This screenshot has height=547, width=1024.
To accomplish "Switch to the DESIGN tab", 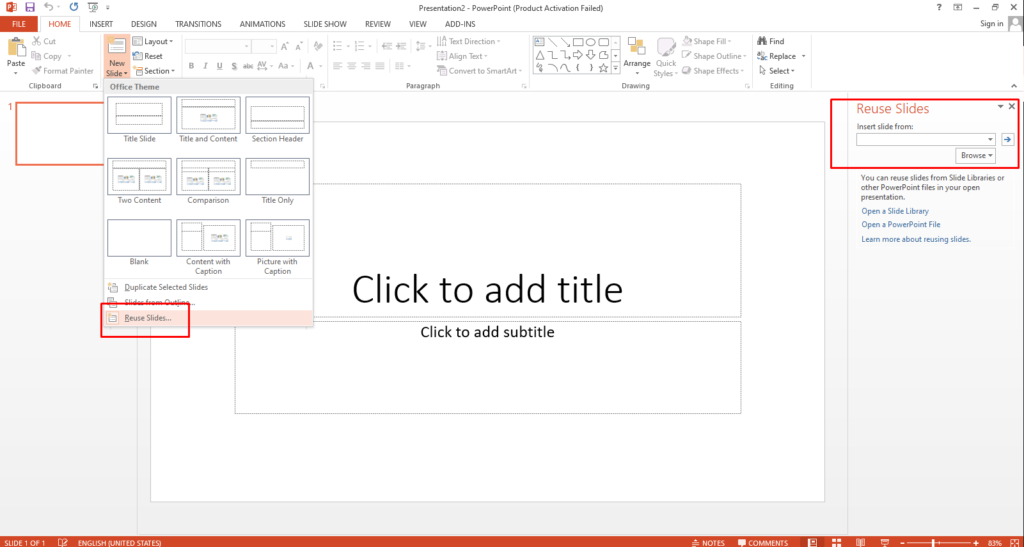I will pyautogui.click(x=144, y=24).
